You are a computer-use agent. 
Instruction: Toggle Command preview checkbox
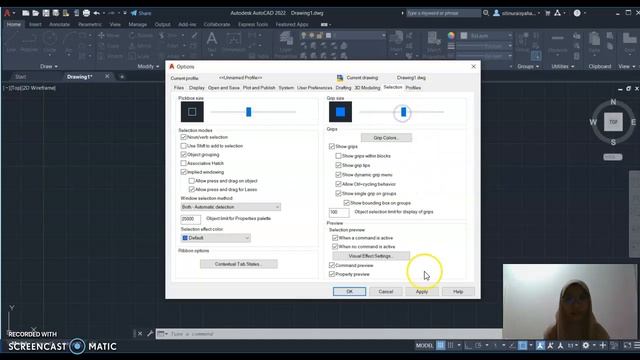click(x=332, y=265)
